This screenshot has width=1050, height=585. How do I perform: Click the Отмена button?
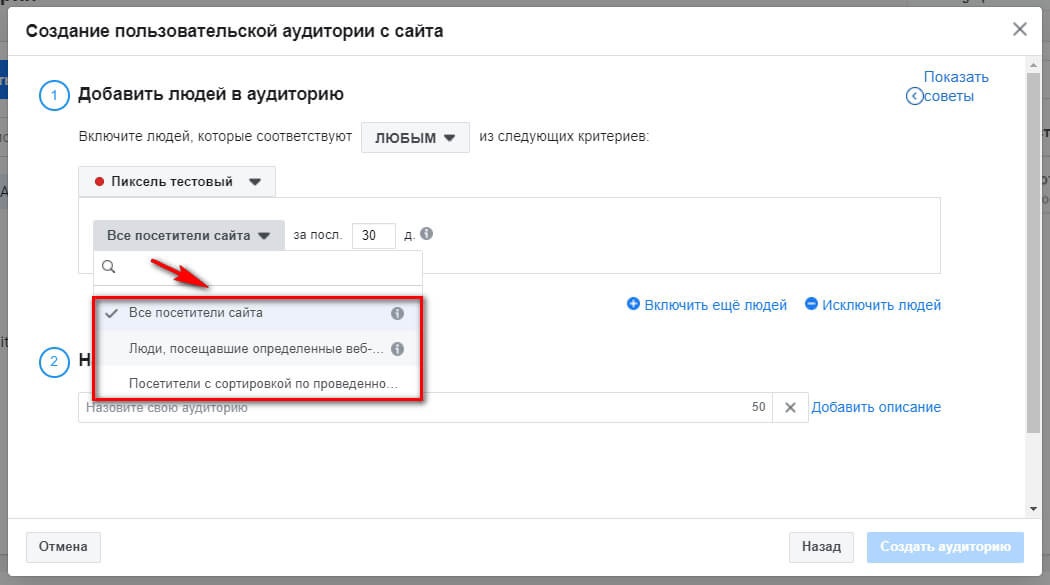tap(63, 547)
